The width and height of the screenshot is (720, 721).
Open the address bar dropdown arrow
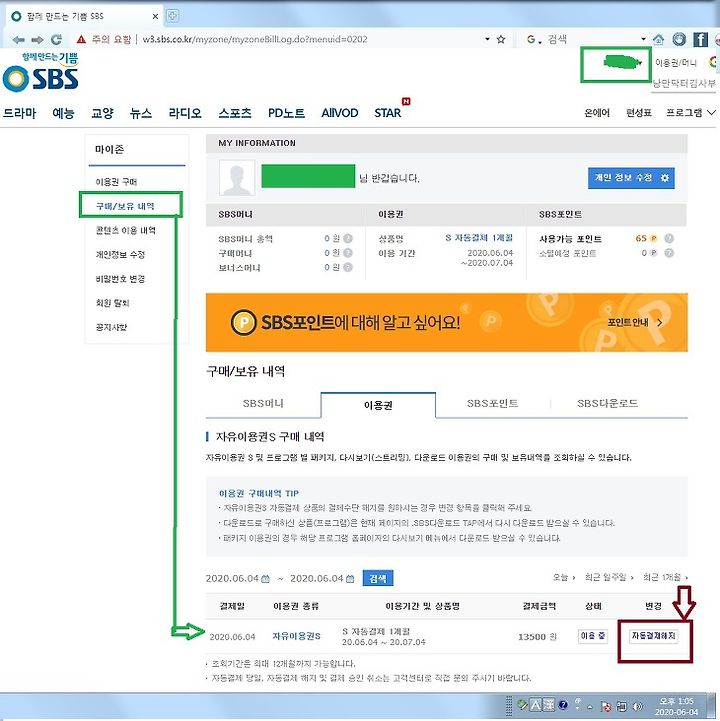click(487, 39)
